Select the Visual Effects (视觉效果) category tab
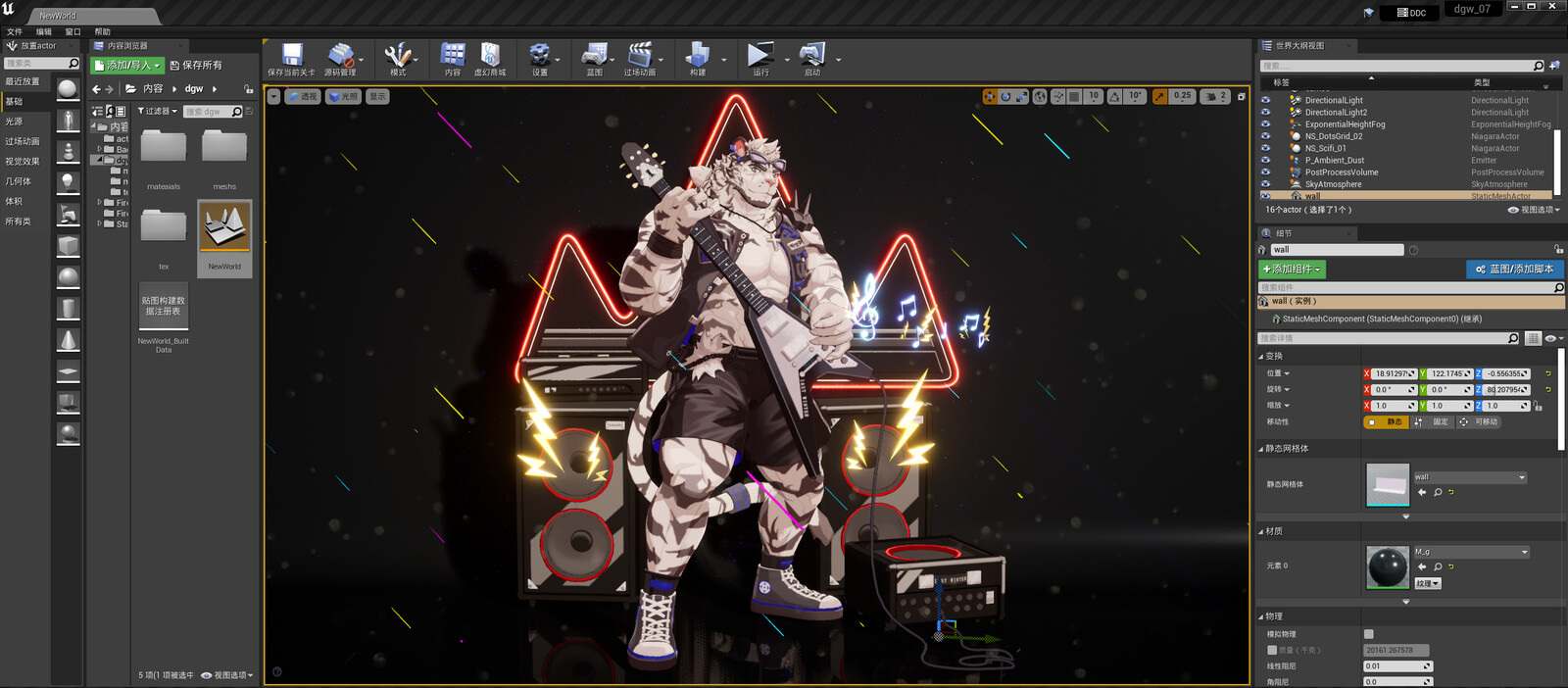Image resolution: width=1568 pixels, height=688 pixels. [x=23, y=162]
